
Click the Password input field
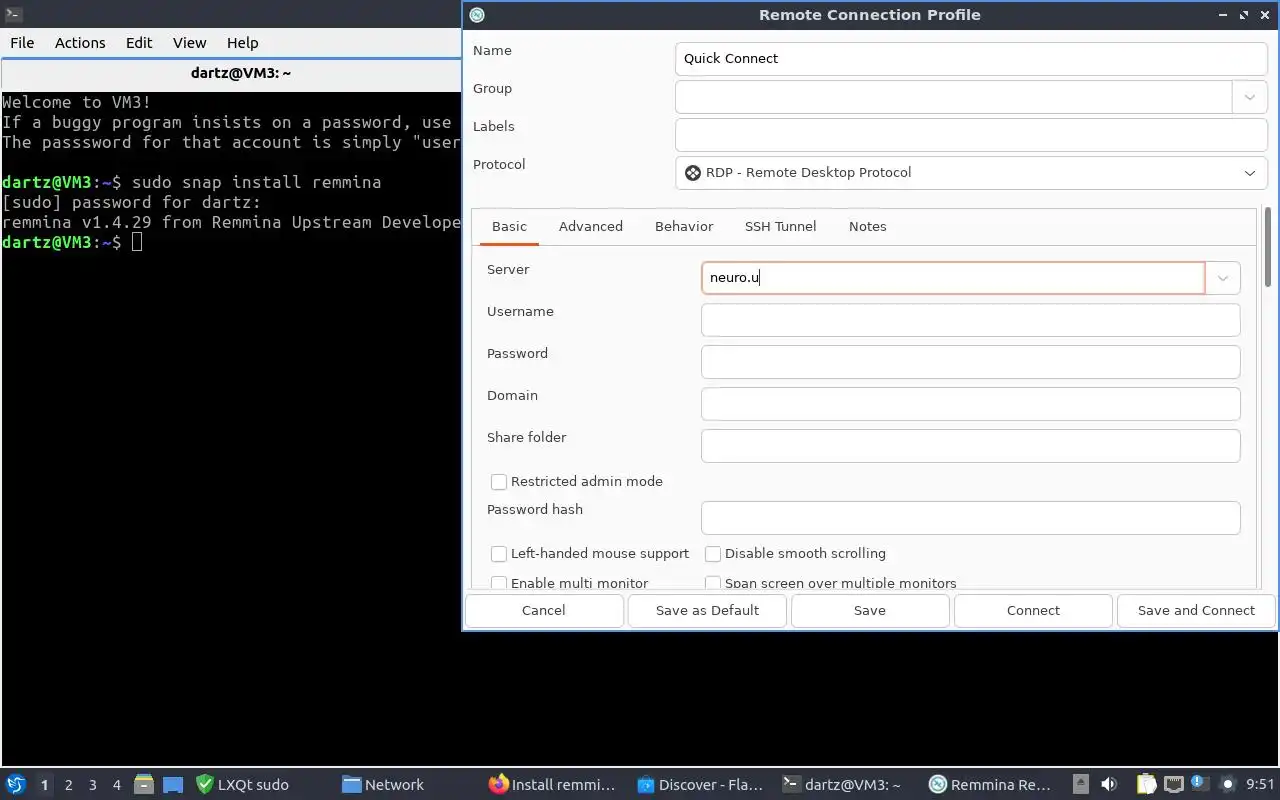click(x=971, y=362)
